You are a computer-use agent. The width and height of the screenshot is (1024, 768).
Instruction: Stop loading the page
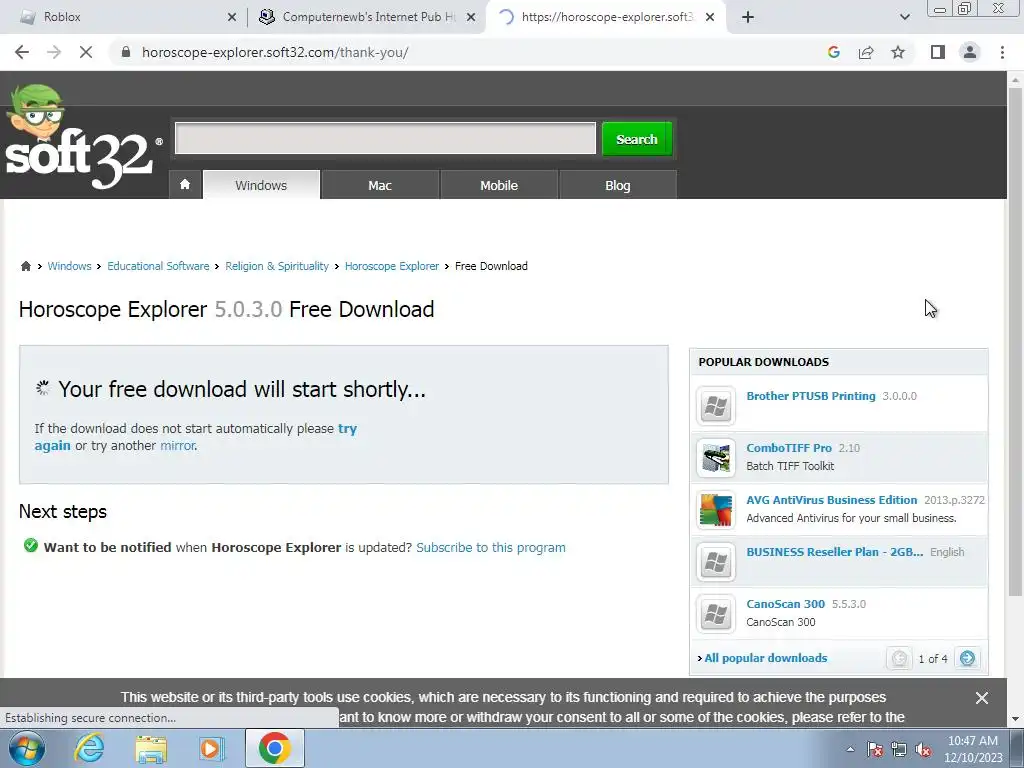[x=86, y=52]
